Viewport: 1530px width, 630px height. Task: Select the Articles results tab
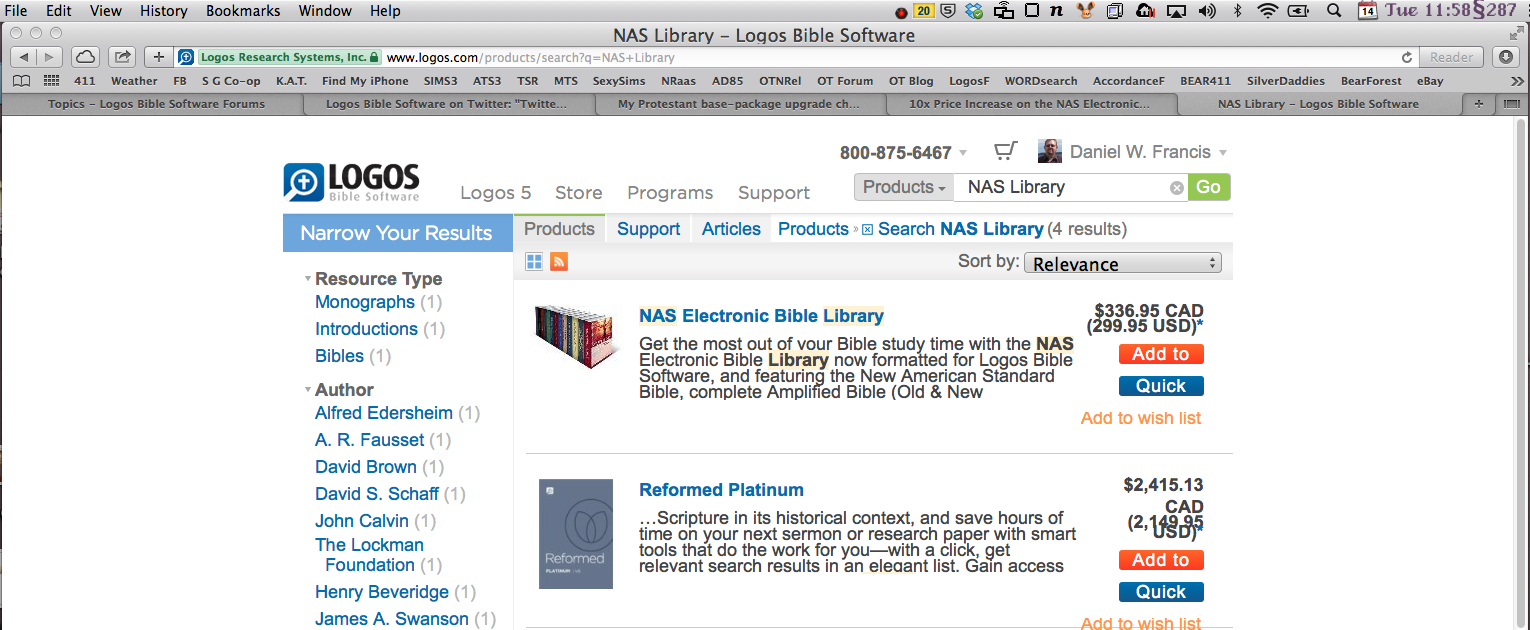(731, 229)
